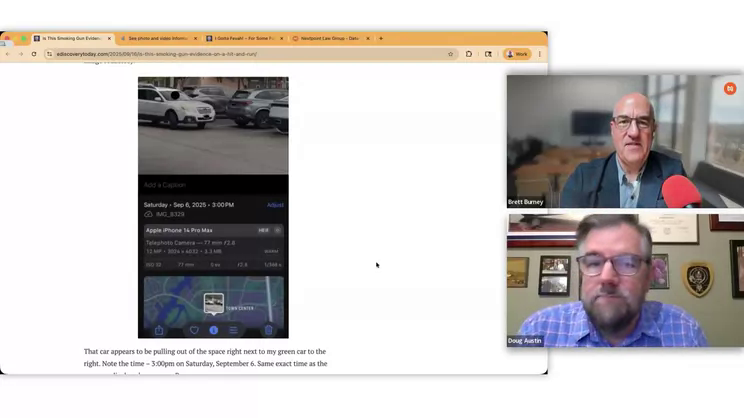
Task: Select the Nextpoint Law Group tab
Action: coord(328,39)
